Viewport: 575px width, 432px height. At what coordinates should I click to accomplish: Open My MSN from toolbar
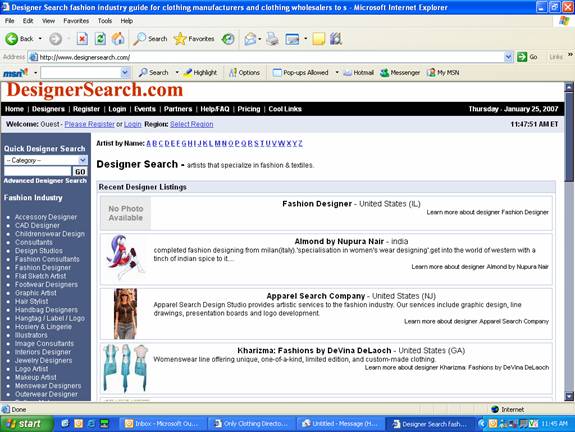tap(443, 73)
